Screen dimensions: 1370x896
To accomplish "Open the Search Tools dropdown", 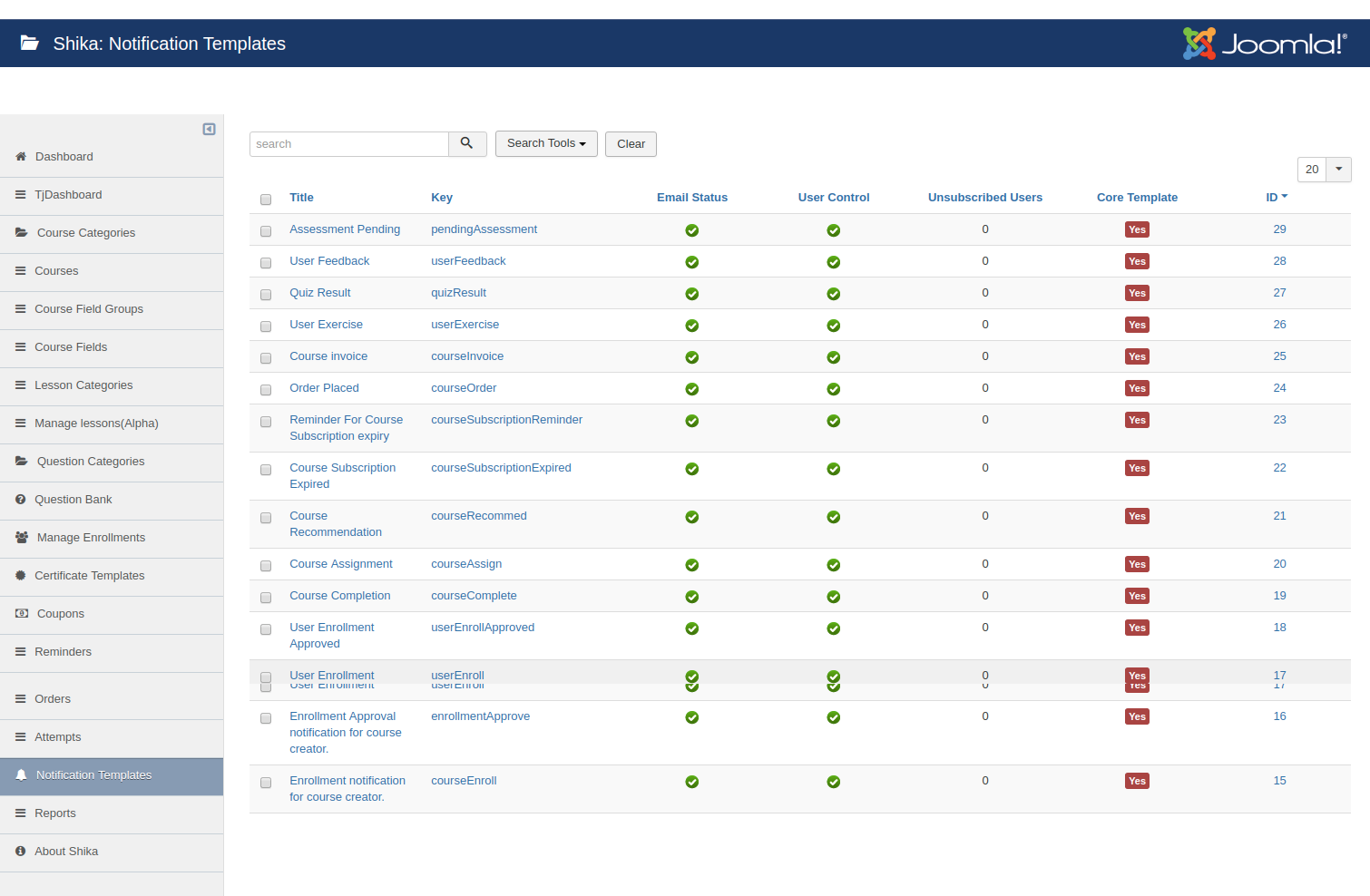I will pyautogui.click(x=546, y=143).
